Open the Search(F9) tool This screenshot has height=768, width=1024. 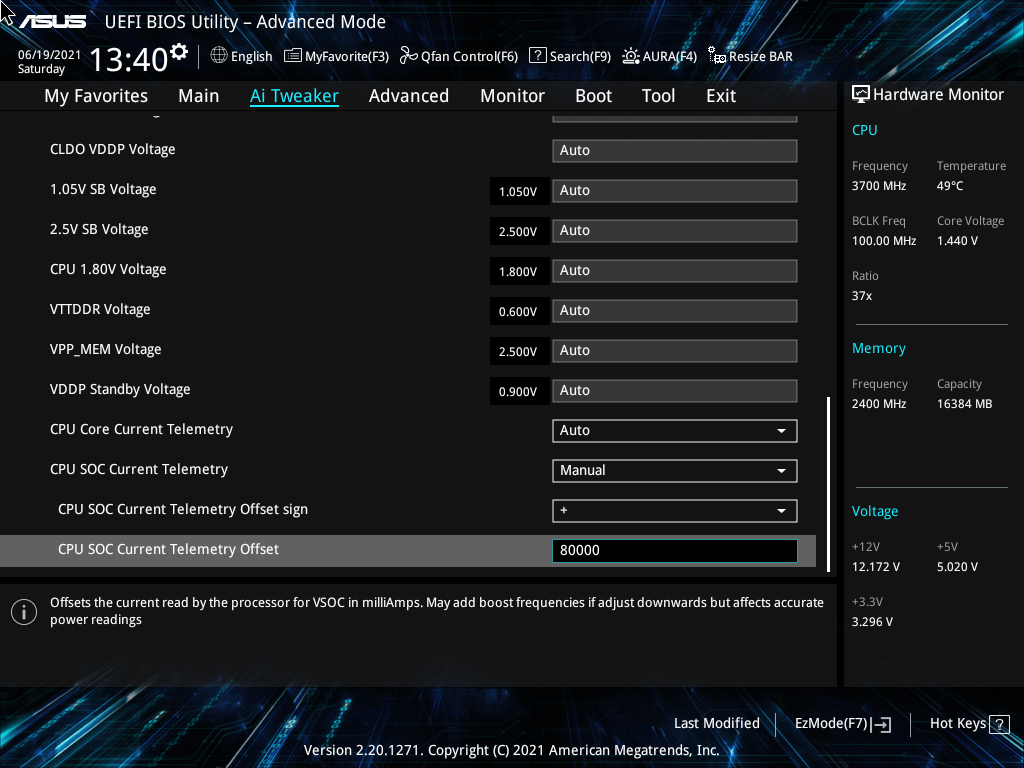[x=569, y=56]
